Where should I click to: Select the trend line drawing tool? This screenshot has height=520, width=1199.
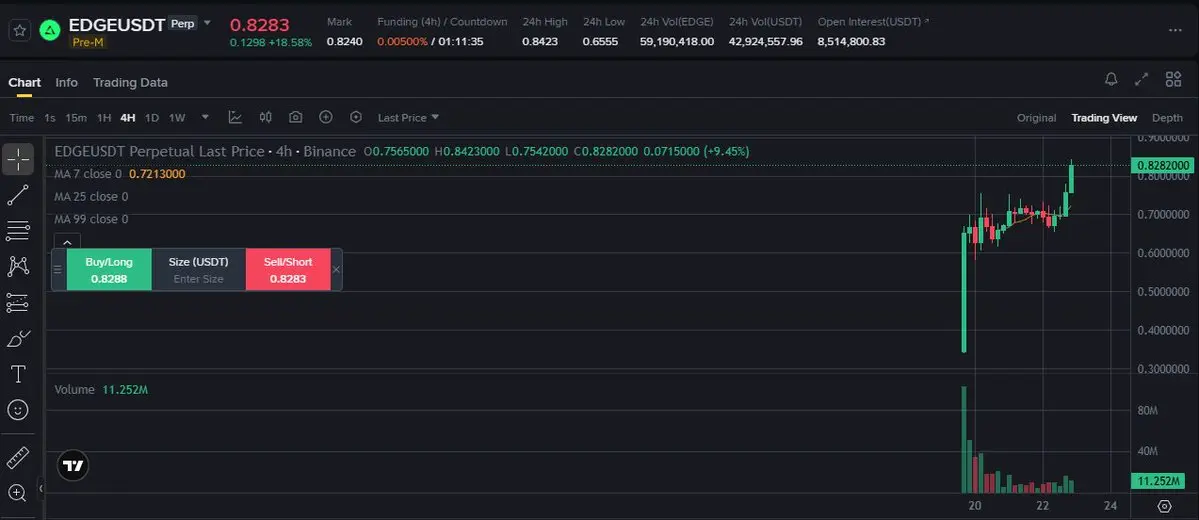click(18, 195)
